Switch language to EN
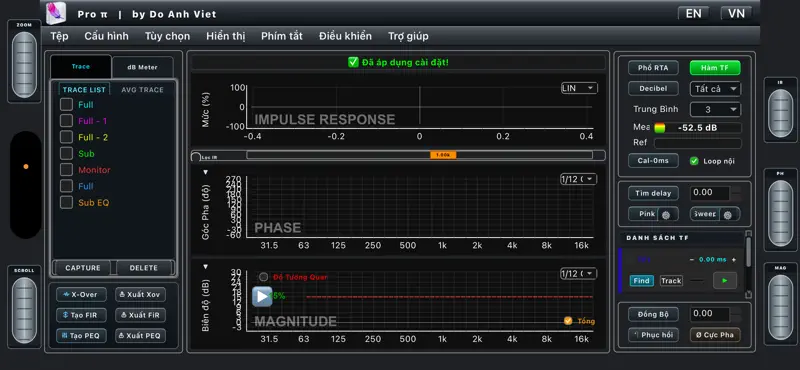Viewport: 800px width, 370px height. (693, 14)
